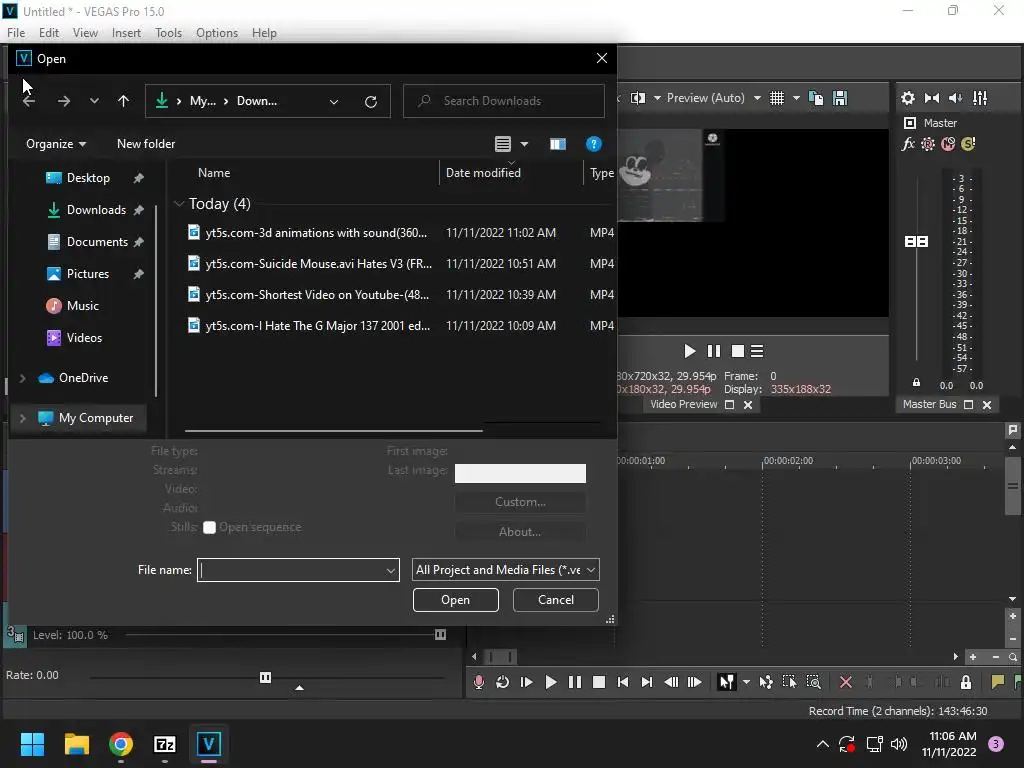Open the Options menu

(217, 33)
